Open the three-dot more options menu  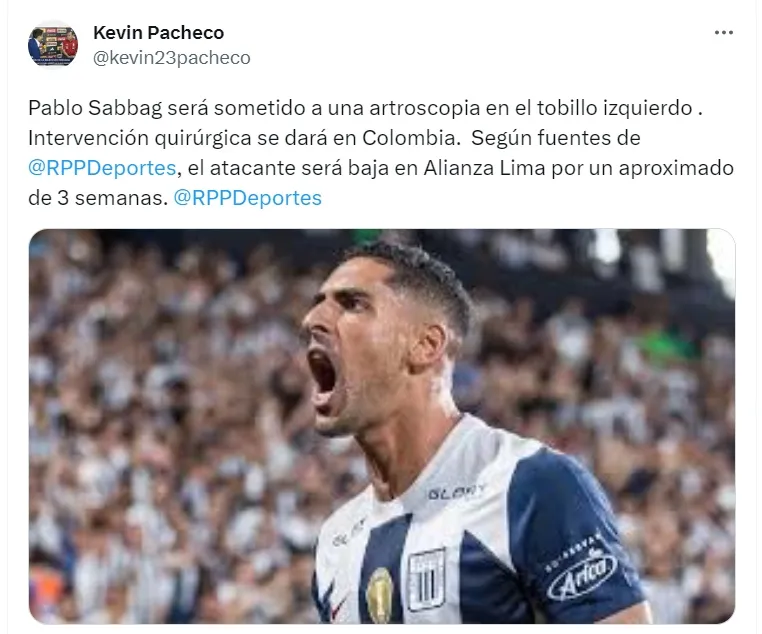[724, 33]
